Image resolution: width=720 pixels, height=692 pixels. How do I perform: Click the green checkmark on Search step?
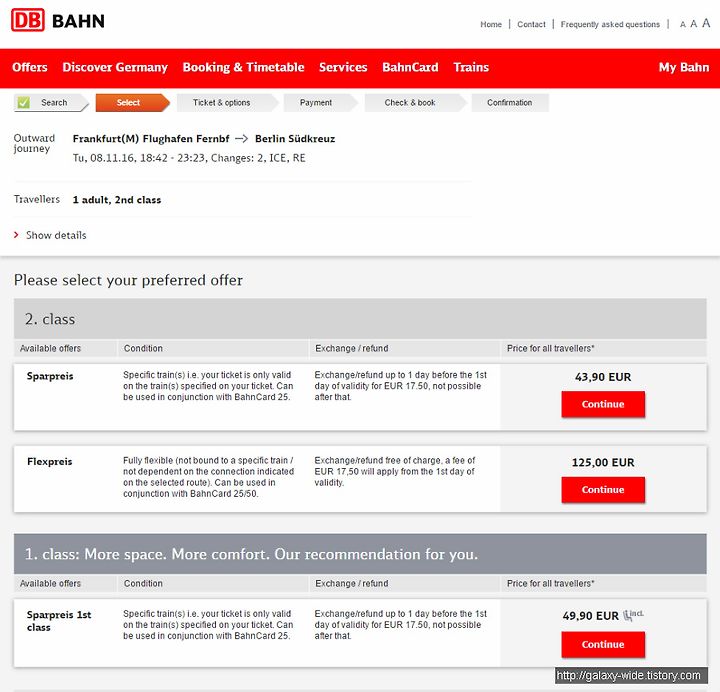pyautogui.click(x=23, y=102)
